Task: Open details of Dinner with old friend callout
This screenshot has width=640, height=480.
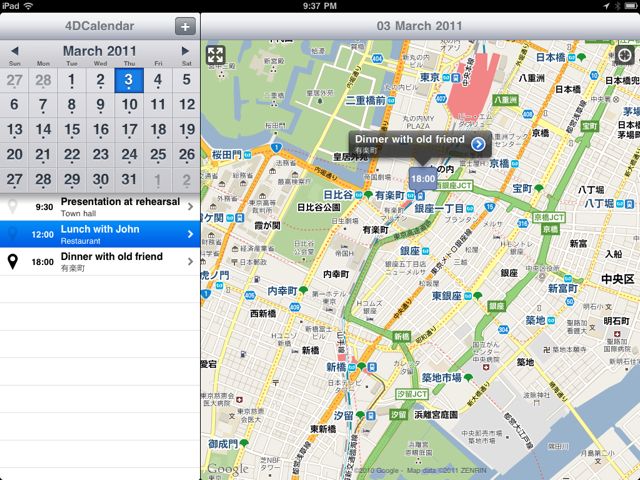Action: coord(478,144)
